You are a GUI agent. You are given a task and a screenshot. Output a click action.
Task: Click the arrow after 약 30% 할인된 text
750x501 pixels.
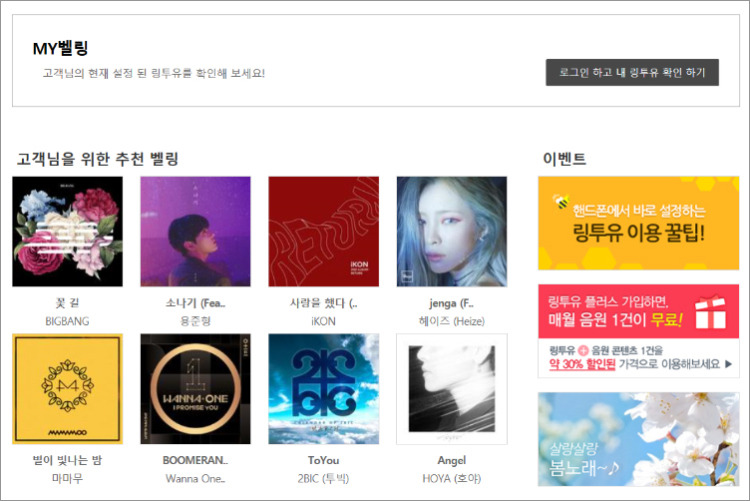[728, 364]
